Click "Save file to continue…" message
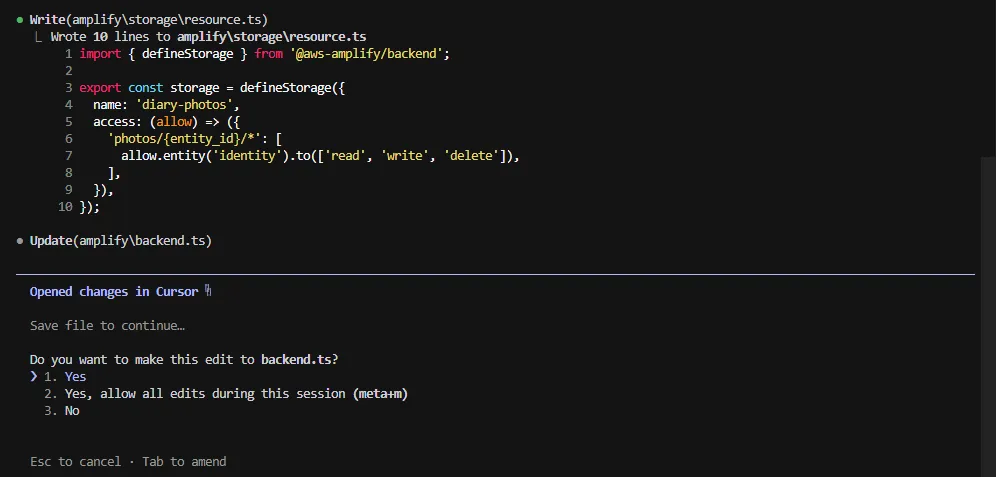 pos(107,326)
